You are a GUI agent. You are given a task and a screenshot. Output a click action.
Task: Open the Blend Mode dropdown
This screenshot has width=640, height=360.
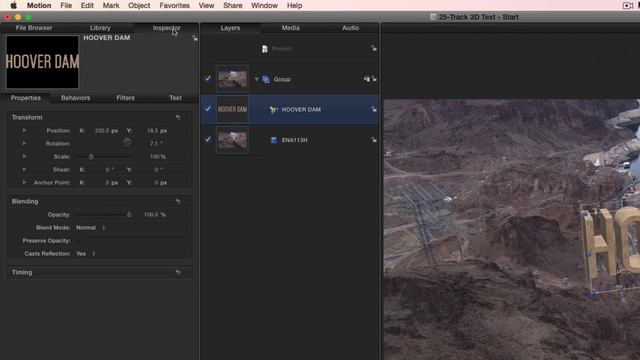click(91, 228)
